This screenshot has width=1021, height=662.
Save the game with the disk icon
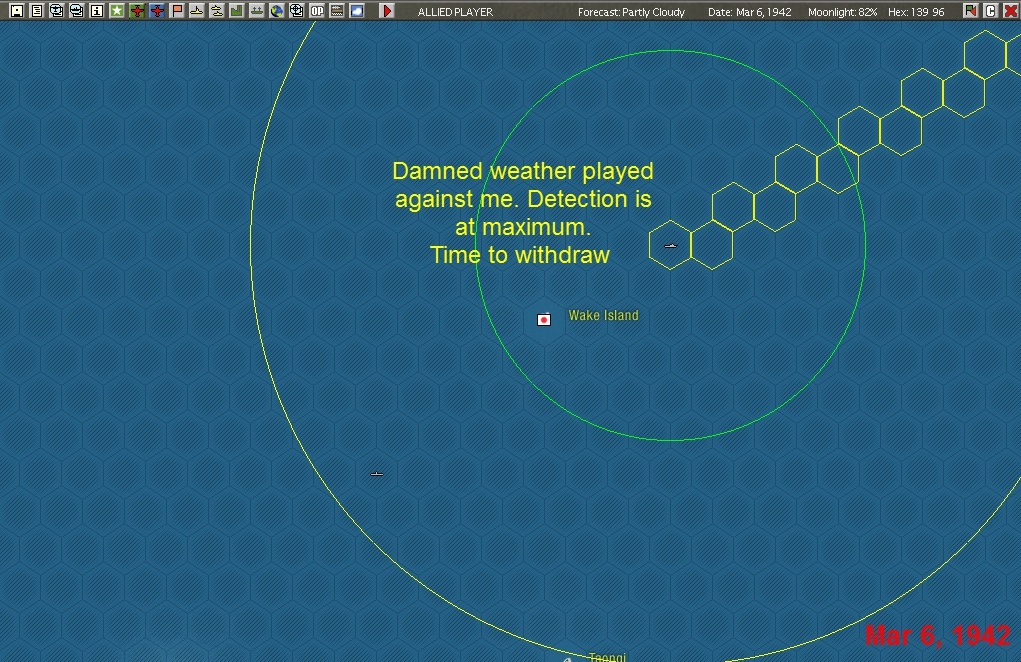click(16, 12)
